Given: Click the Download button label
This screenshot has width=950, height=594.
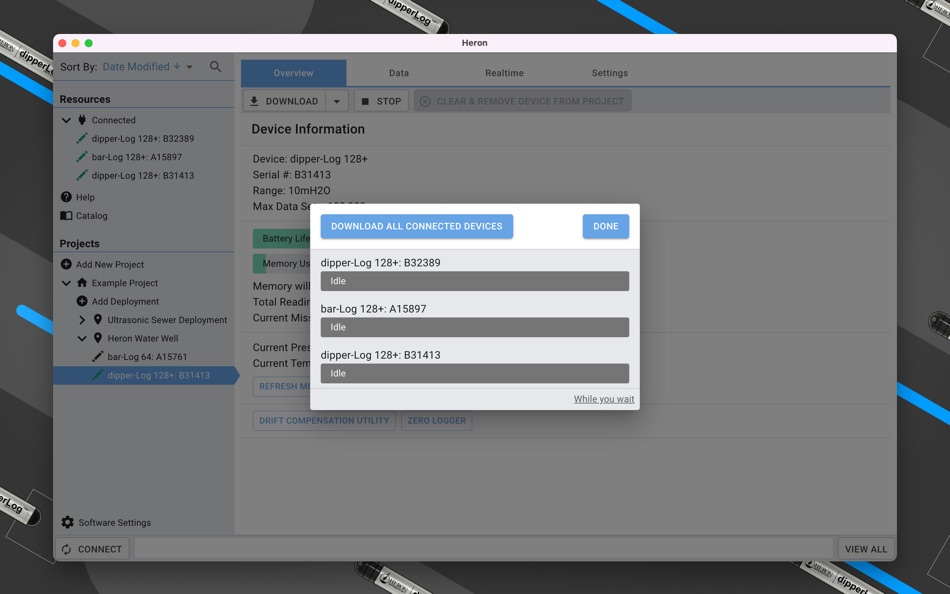Looking at the screenshot, I should pos(291,101).
